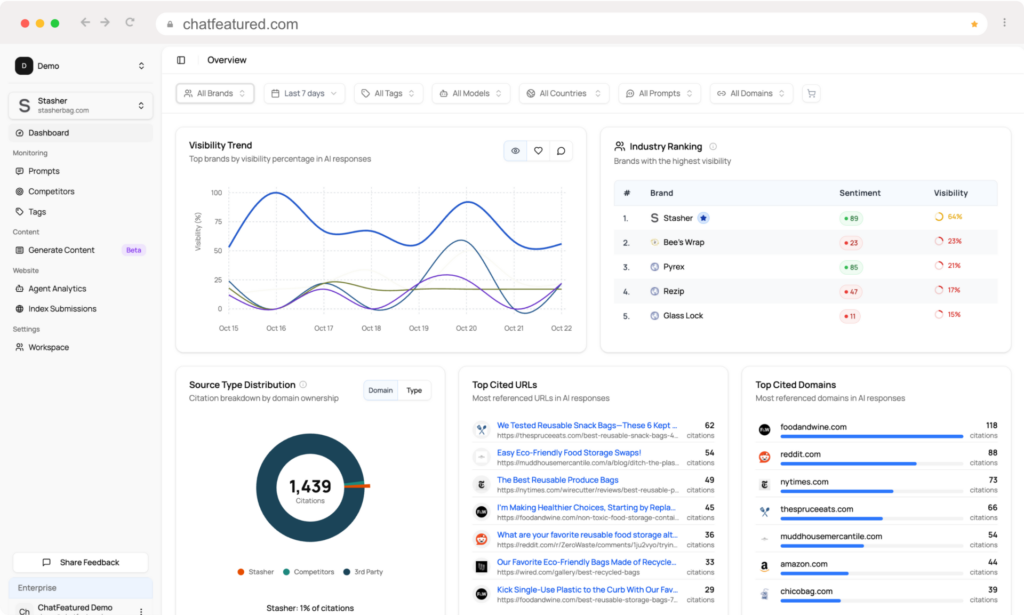Go to Agent Analytics in sidebar
The height and width of the screenshot is (615, 1024).
(57, 289)
